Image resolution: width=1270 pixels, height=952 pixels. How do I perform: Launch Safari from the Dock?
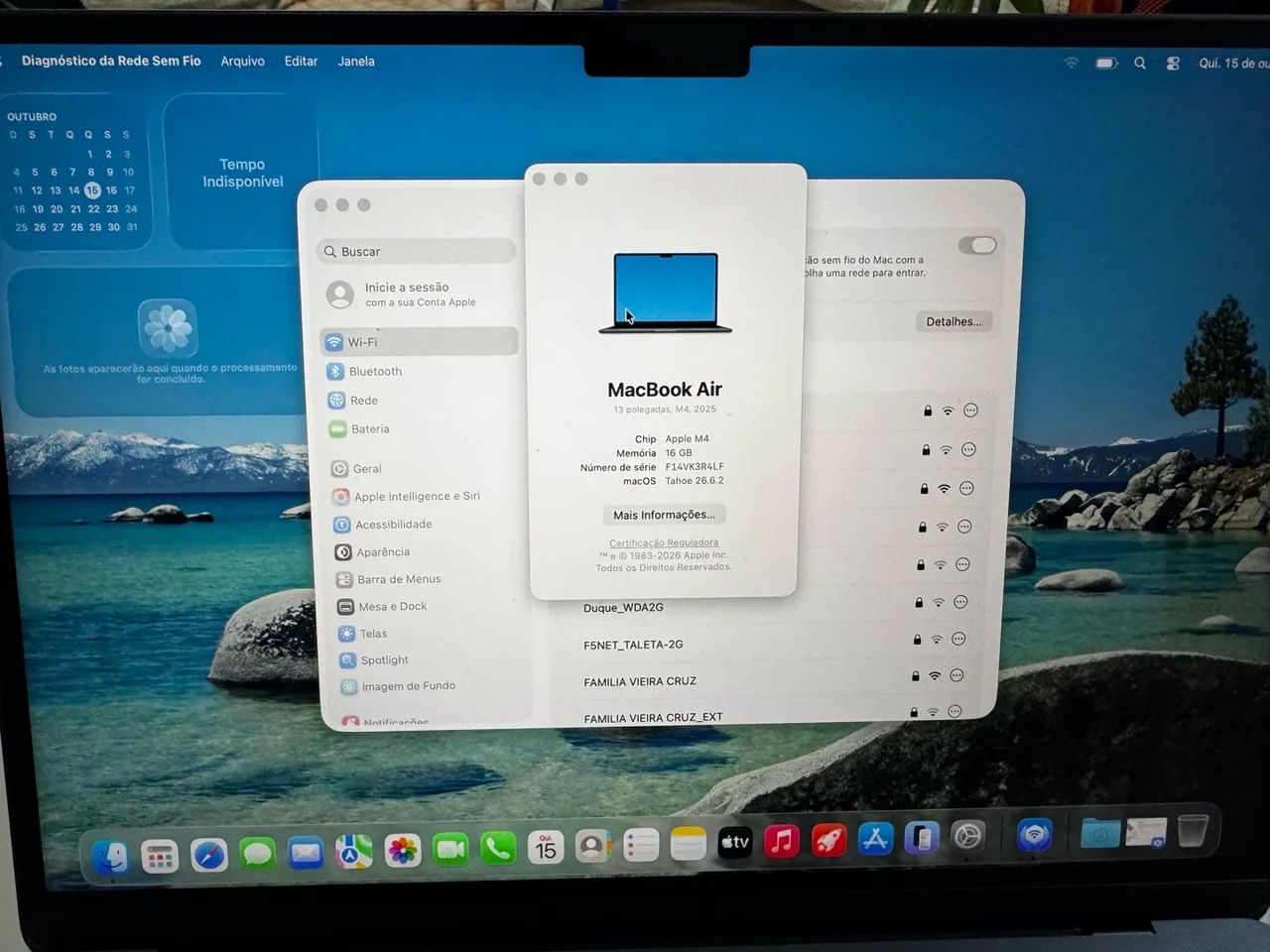(x=208, y=855)
